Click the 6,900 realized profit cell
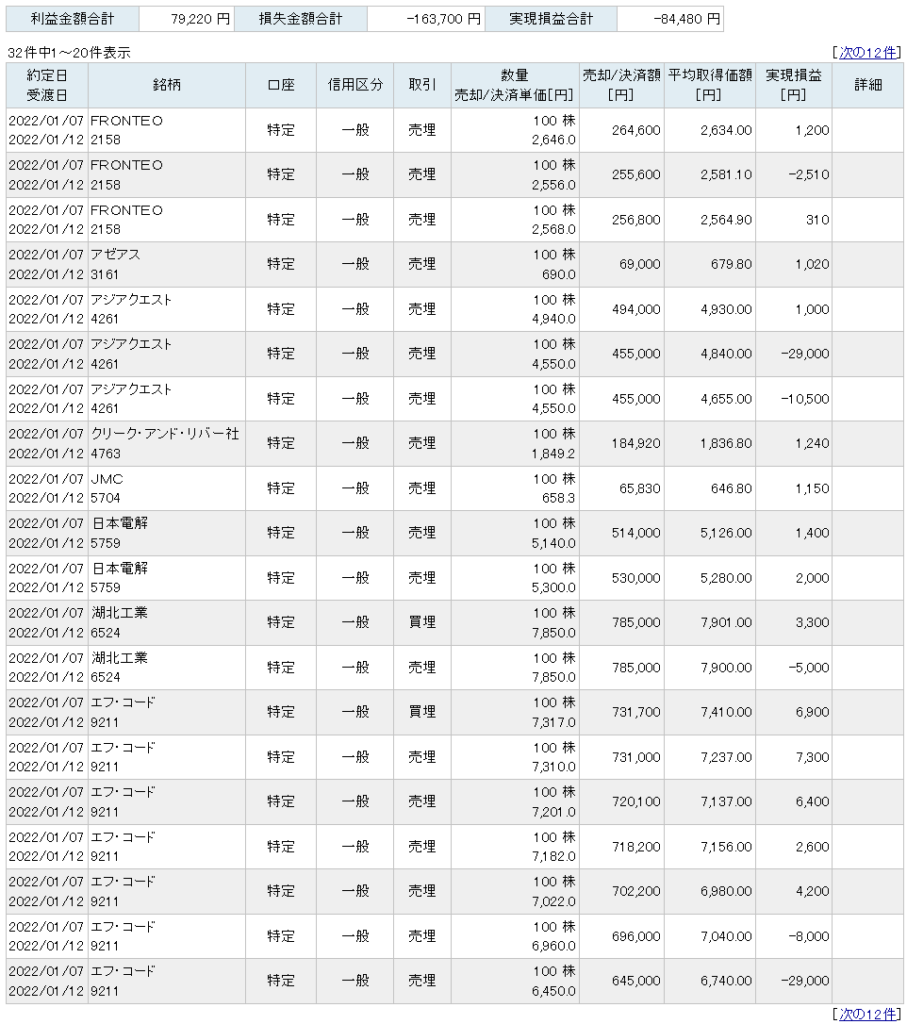Viewport: 907px width, 1024px height. pos(812,712)
